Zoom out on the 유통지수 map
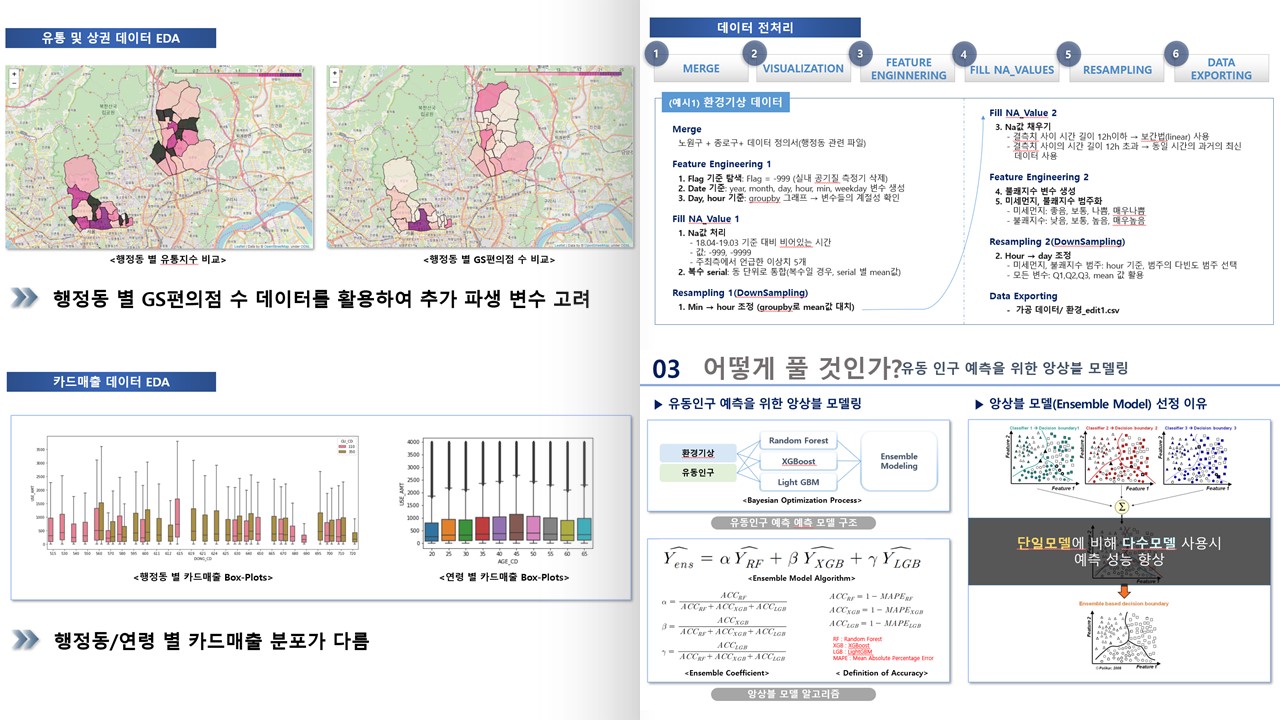 tap(13, 85)
